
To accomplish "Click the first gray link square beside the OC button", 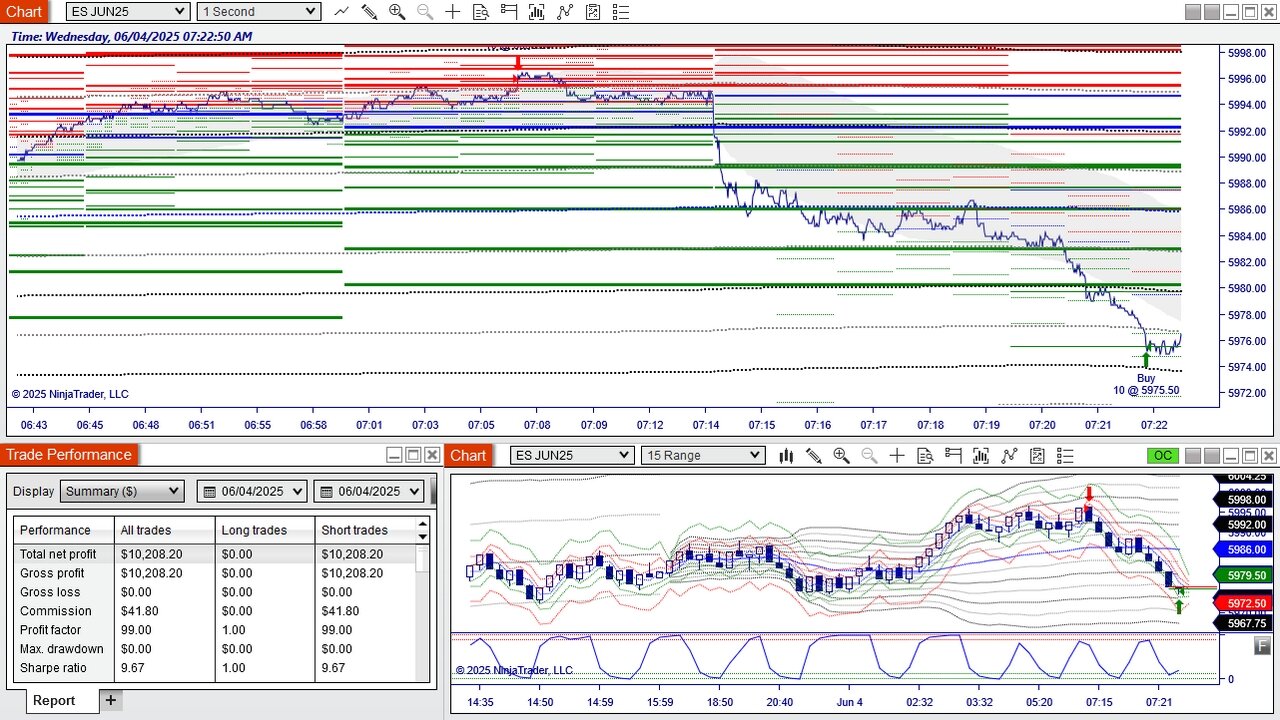I will (1193, 456).
